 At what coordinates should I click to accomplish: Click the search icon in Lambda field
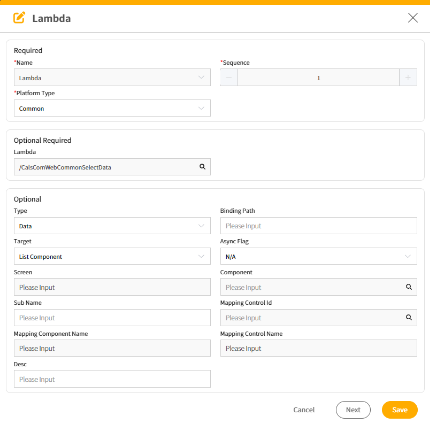pyautogui.click(x=202, y=167)
